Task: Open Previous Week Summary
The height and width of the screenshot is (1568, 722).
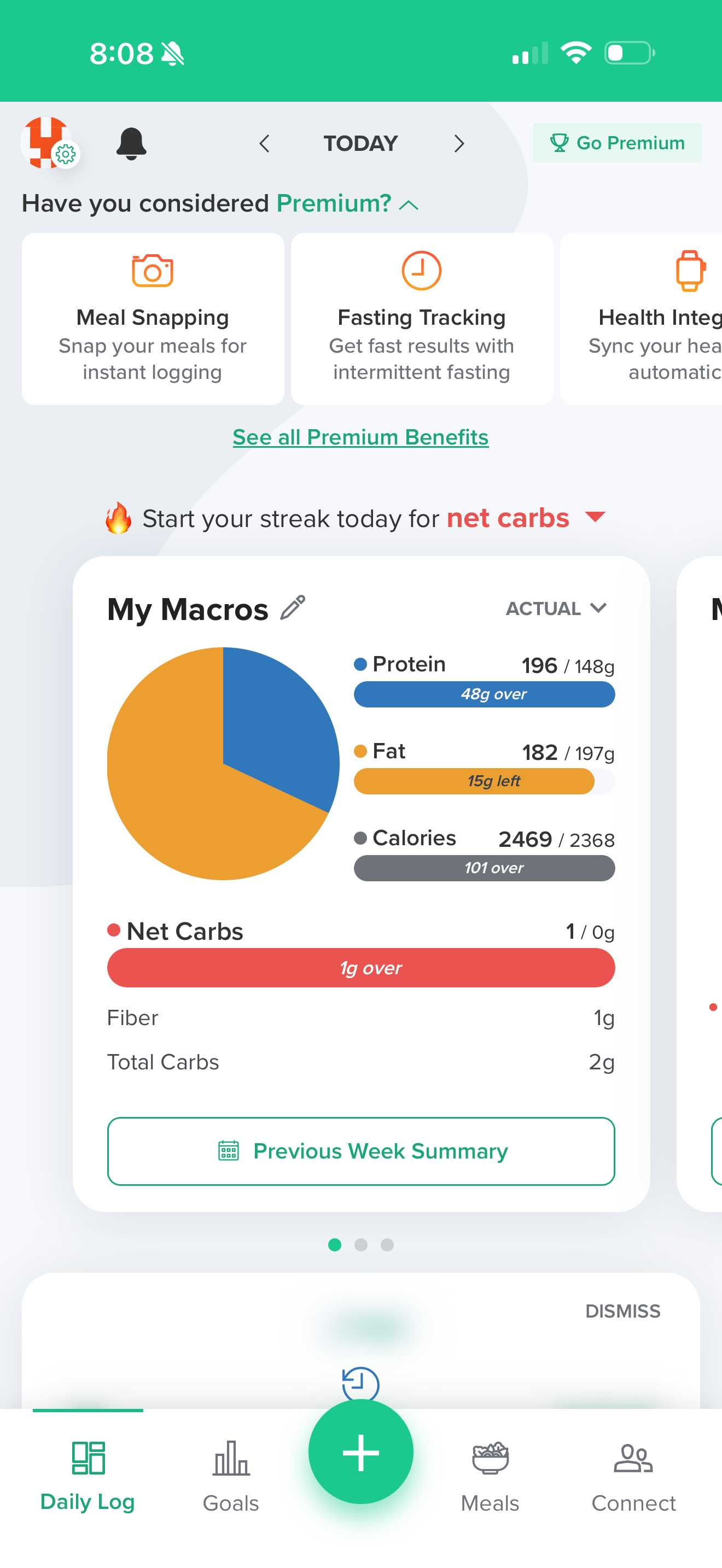Action: (360, 1151)
